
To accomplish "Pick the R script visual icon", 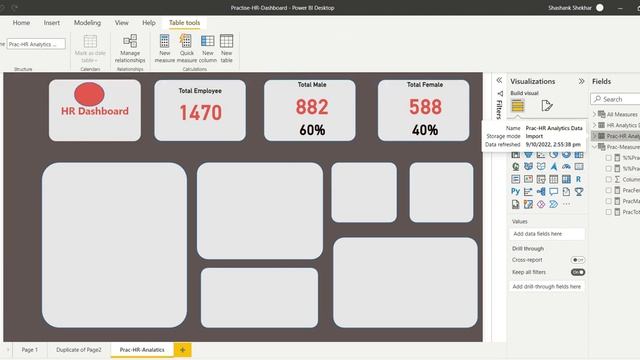I will [579, 179].
